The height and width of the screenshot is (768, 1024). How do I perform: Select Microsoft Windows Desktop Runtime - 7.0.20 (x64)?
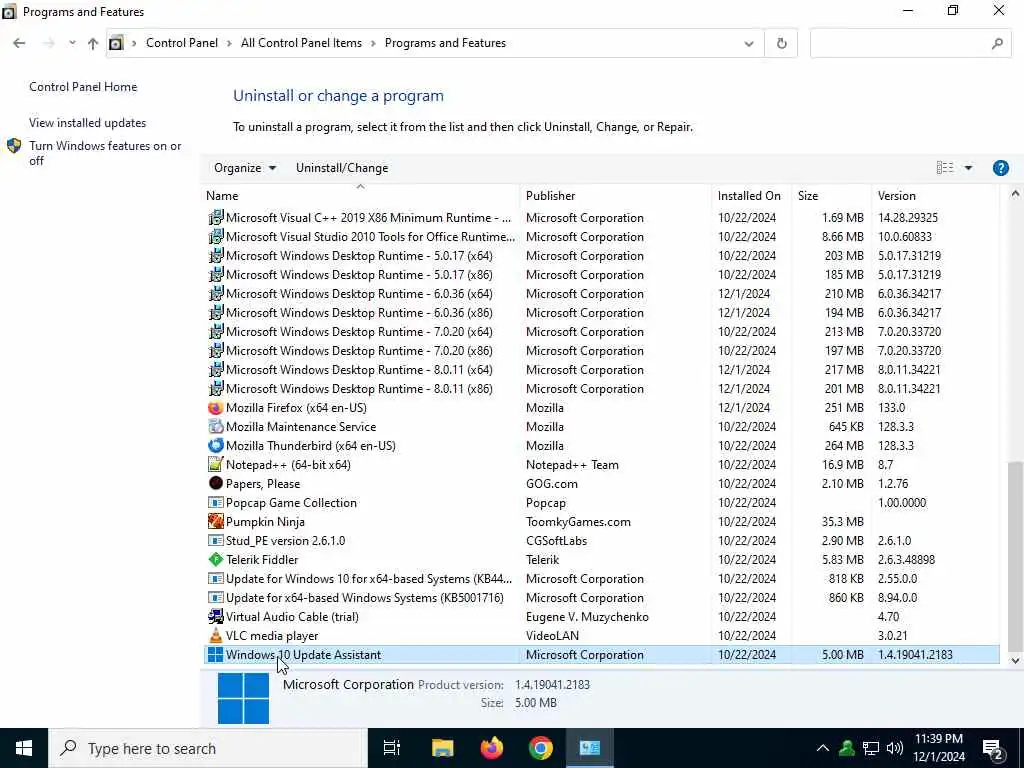pos(601,332)
